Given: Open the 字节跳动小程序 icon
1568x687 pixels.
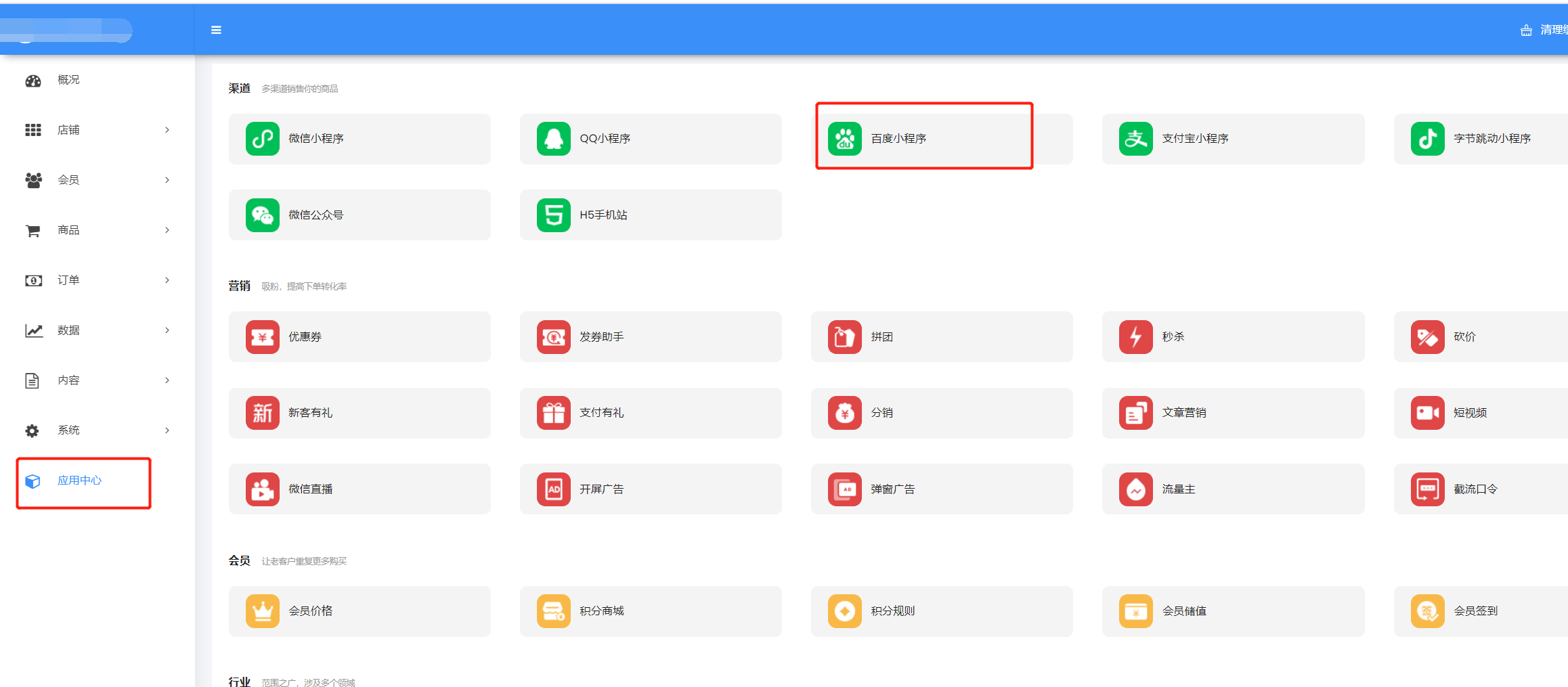Looking at the screenshot, I should coord(1428,139).
